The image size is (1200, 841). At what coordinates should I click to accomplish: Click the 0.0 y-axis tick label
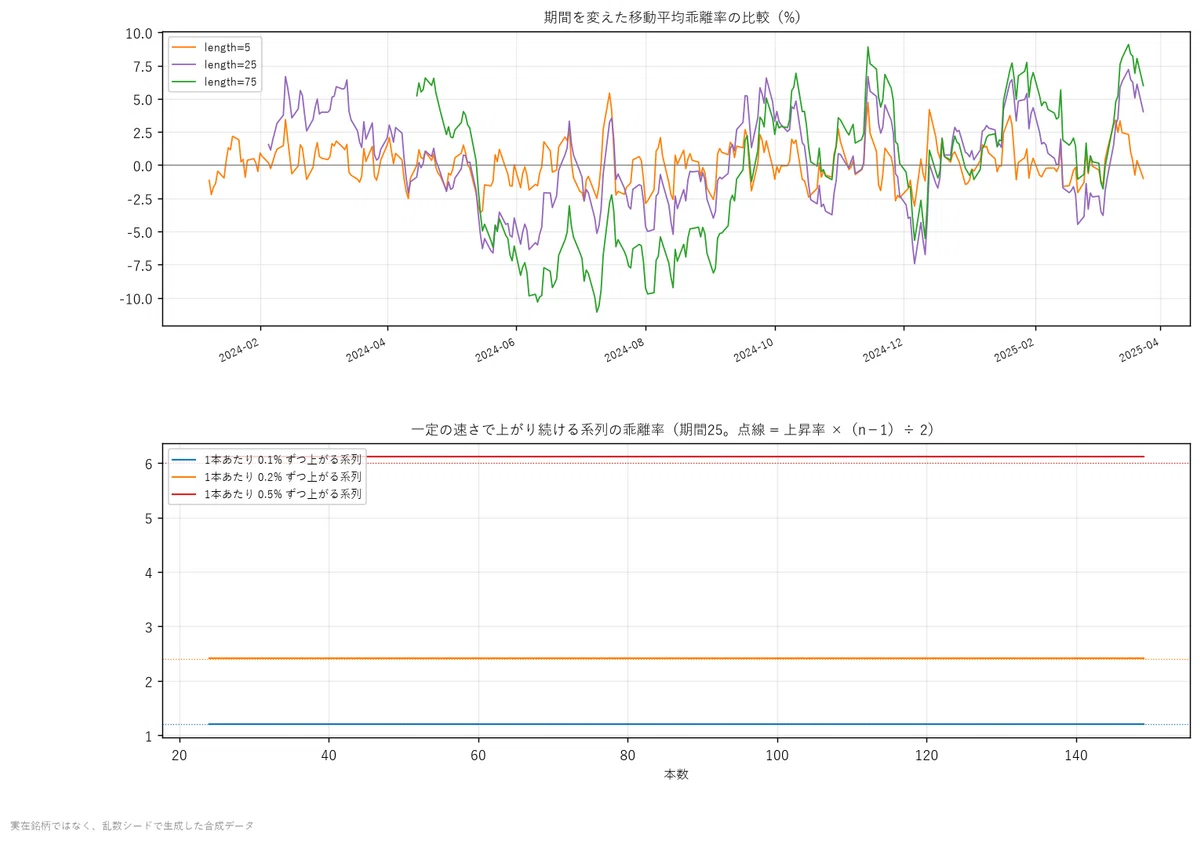point(143,166)
